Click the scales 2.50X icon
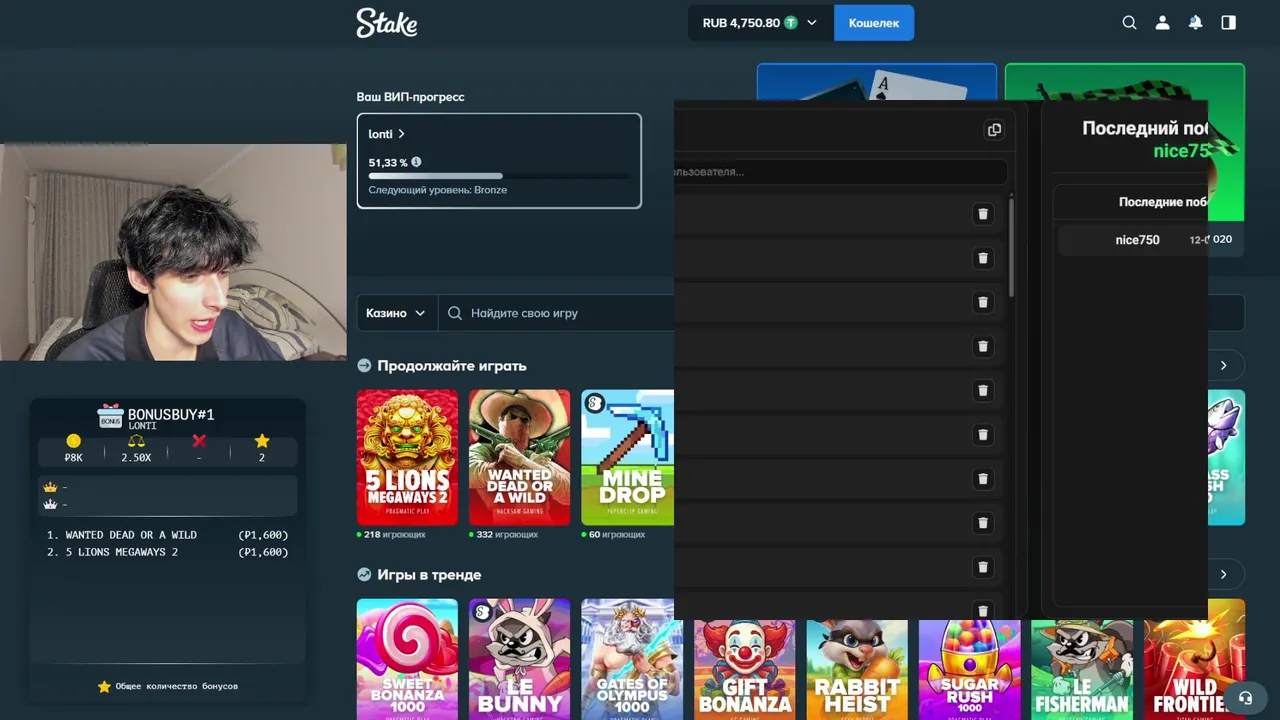 coord(136,441)
